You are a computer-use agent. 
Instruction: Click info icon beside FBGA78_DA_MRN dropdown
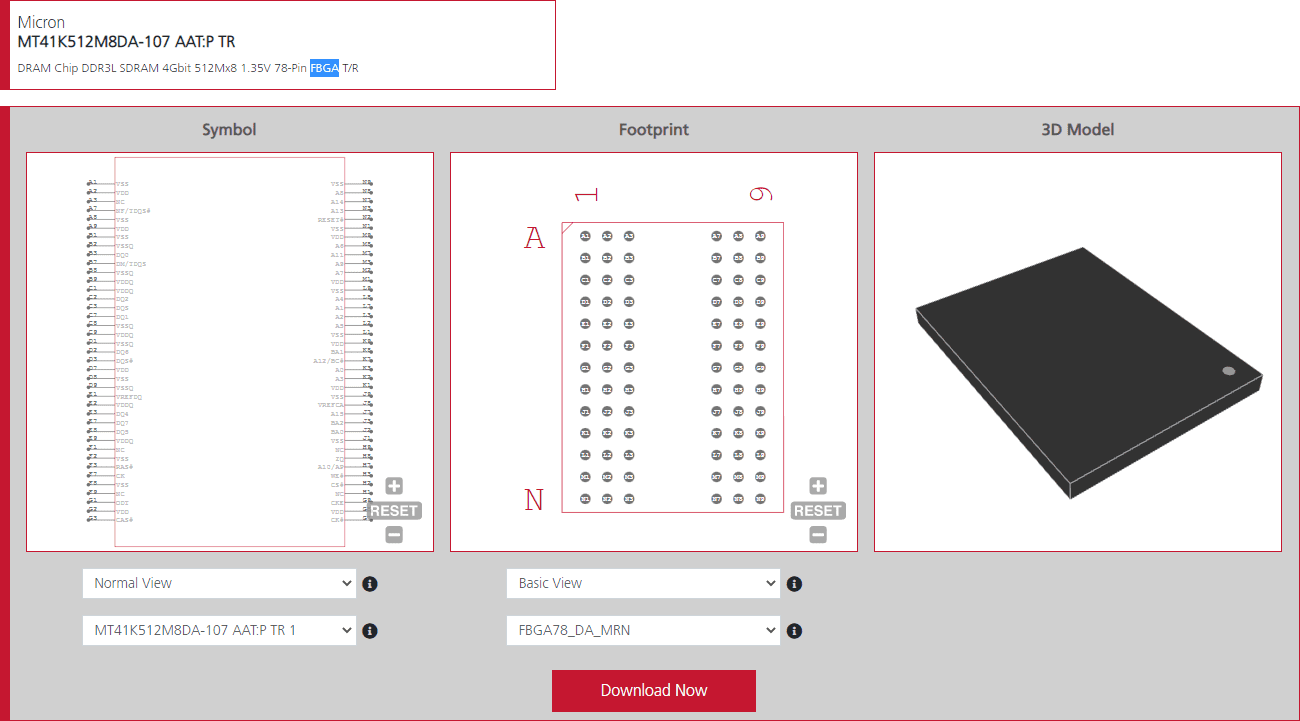(x=794, y=631)
